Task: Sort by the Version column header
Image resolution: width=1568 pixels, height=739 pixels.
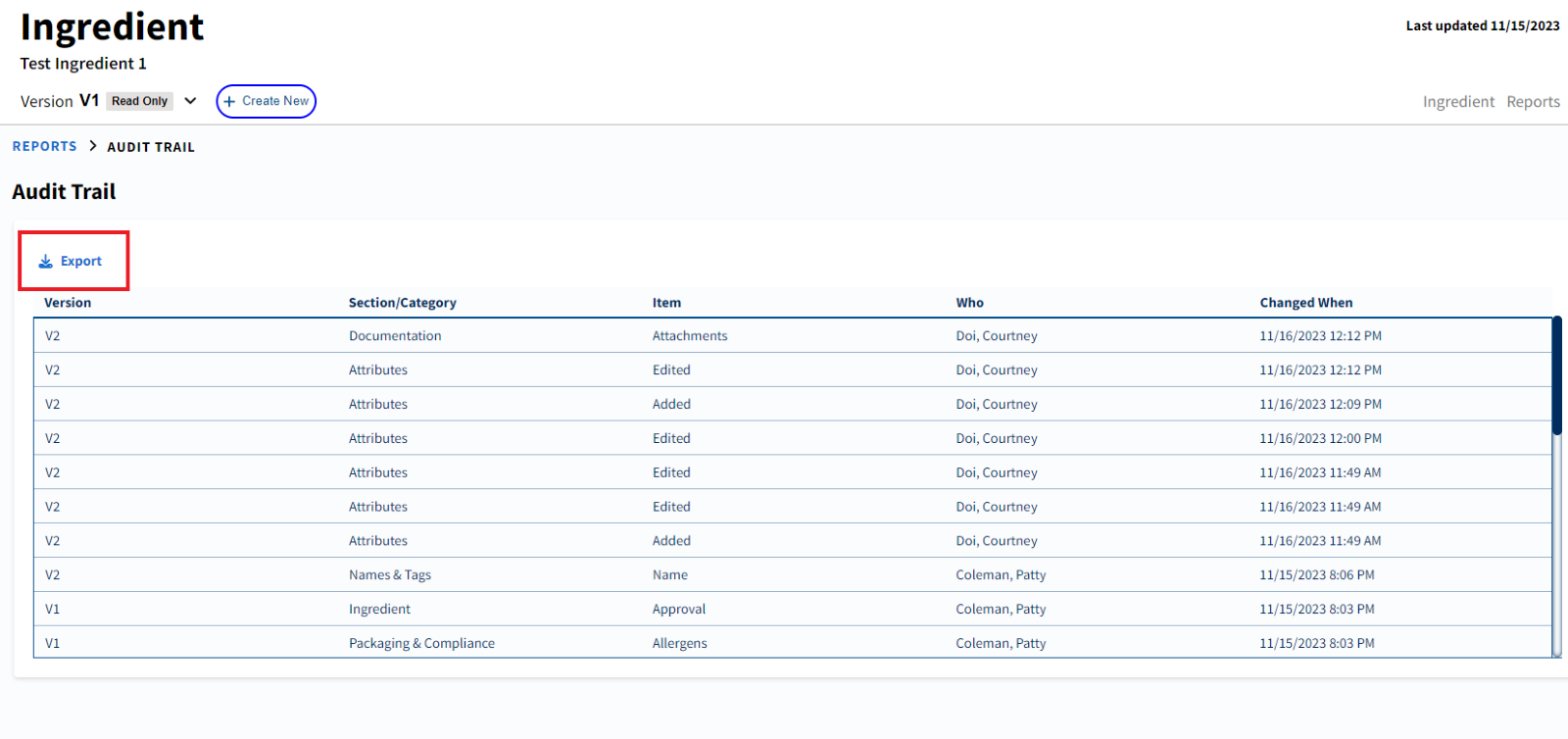Action: pyautogui.click(x=68, y=303)
